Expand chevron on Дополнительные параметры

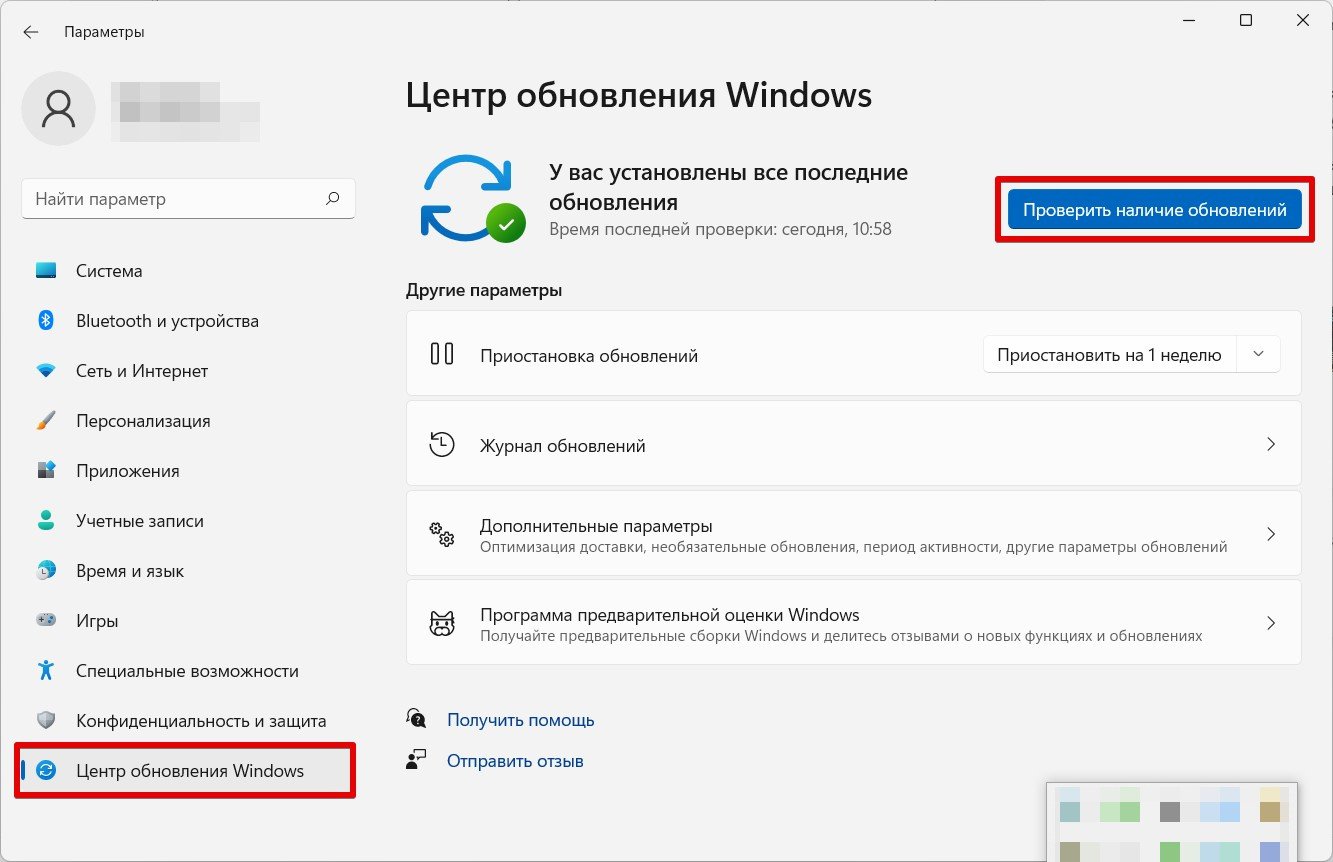tap(1271, 534)
